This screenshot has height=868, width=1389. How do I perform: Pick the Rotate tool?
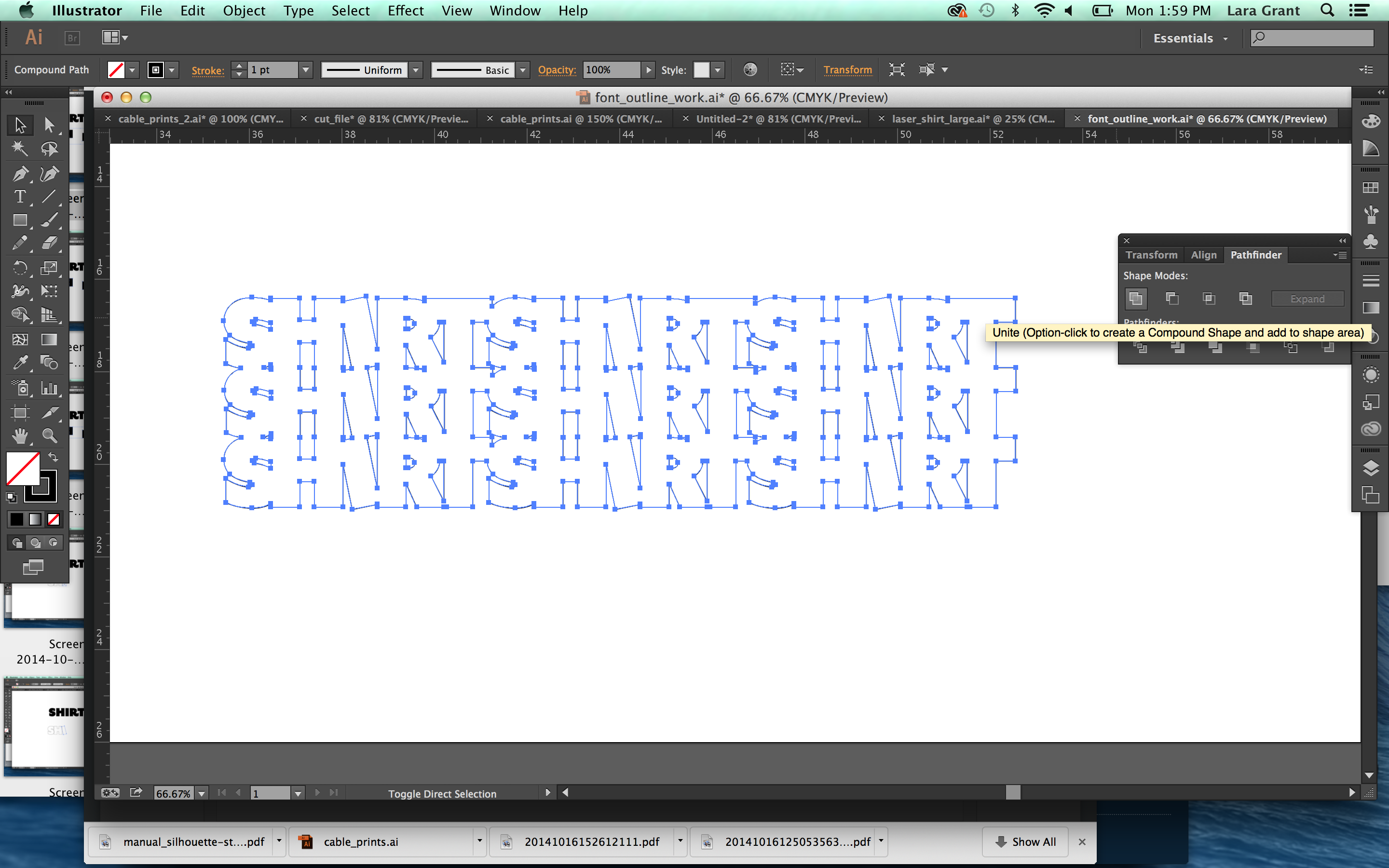20,268
